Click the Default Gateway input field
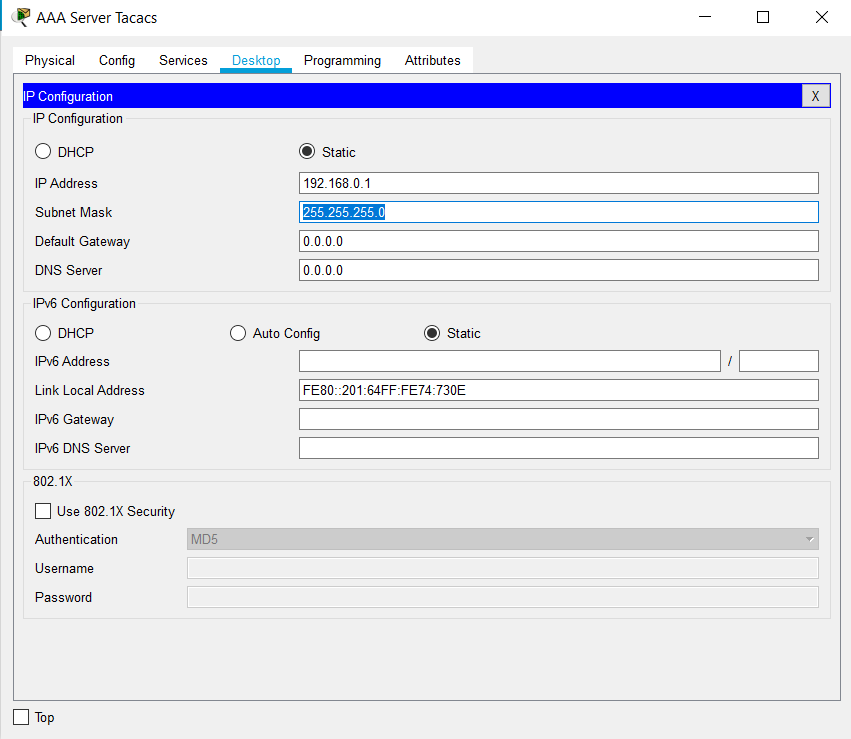 point(558,241)
